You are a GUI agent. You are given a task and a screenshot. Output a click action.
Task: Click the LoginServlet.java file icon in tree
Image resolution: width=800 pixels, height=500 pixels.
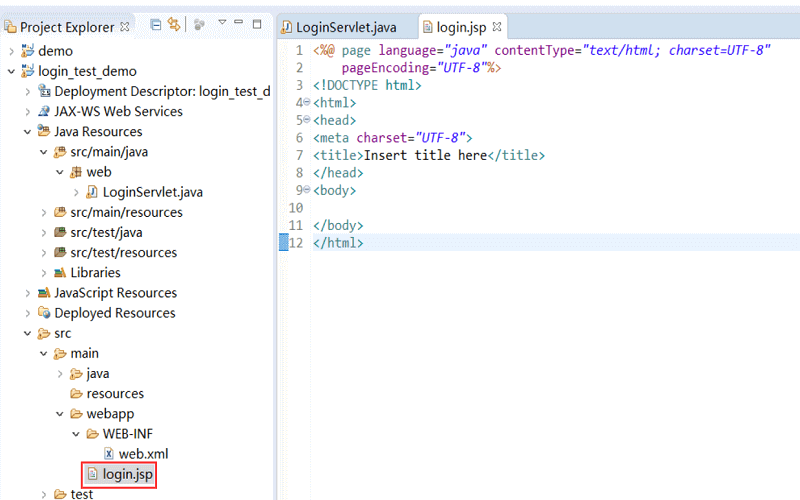[92, 192]
